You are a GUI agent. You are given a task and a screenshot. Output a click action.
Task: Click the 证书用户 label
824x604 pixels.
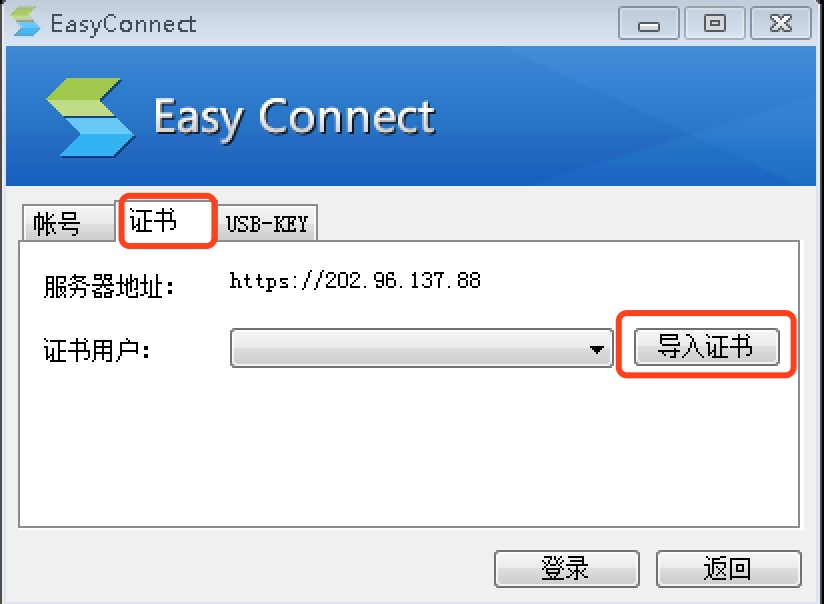(x=97, y=350)
